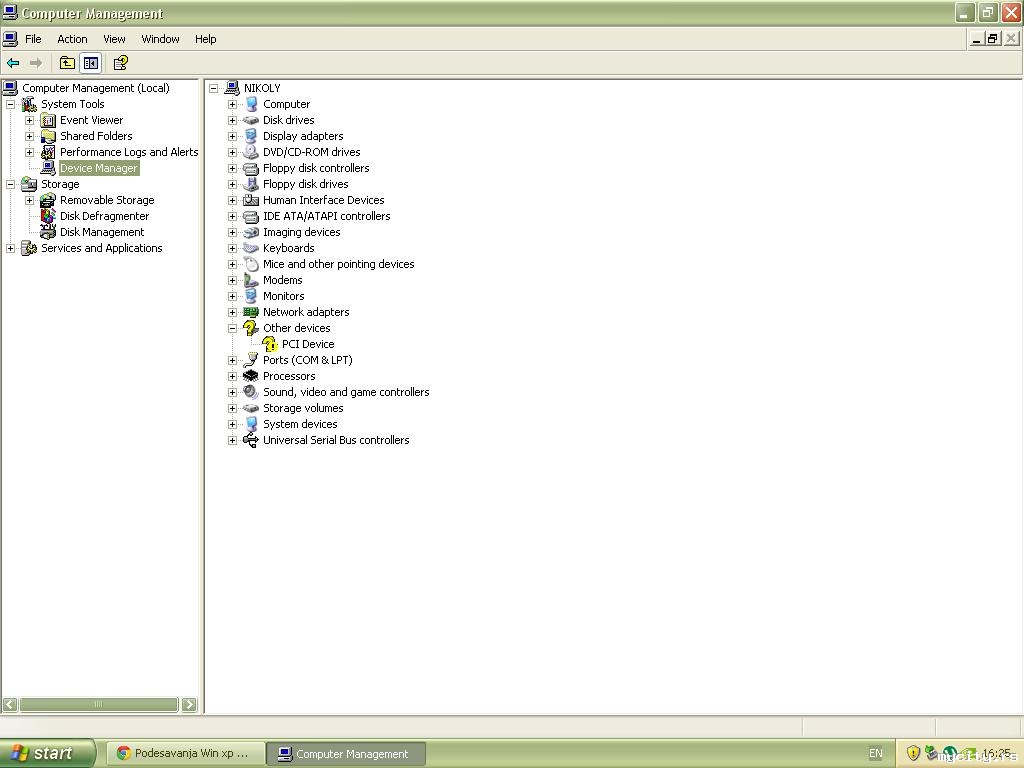Click the Up one level toolbar icon
The width and height of the screenshot is (1024, 768).
point(67,63)
